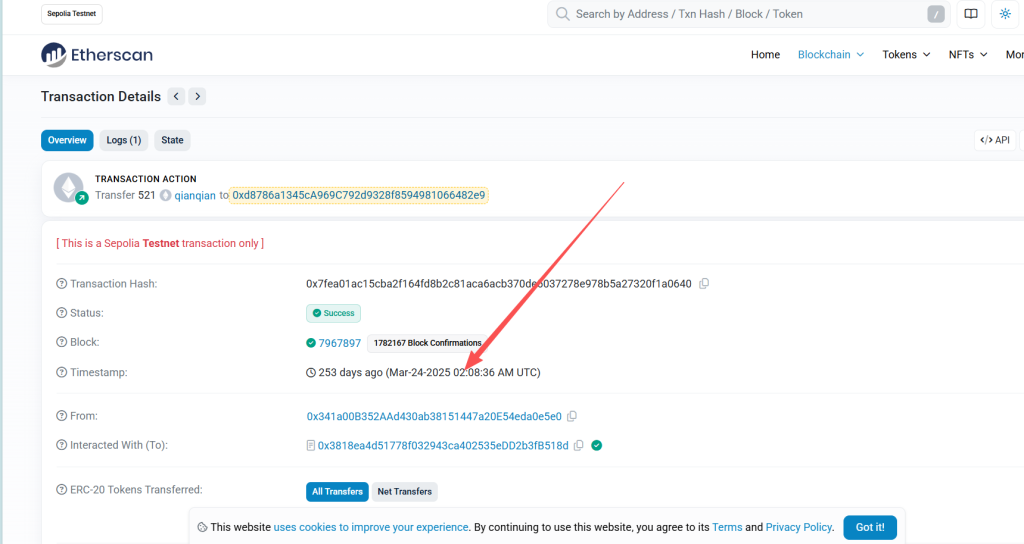The width and height of the screenshot is (1024, 544).
Task: Open block 7967897 link
Action: click(x=340, y=343)
